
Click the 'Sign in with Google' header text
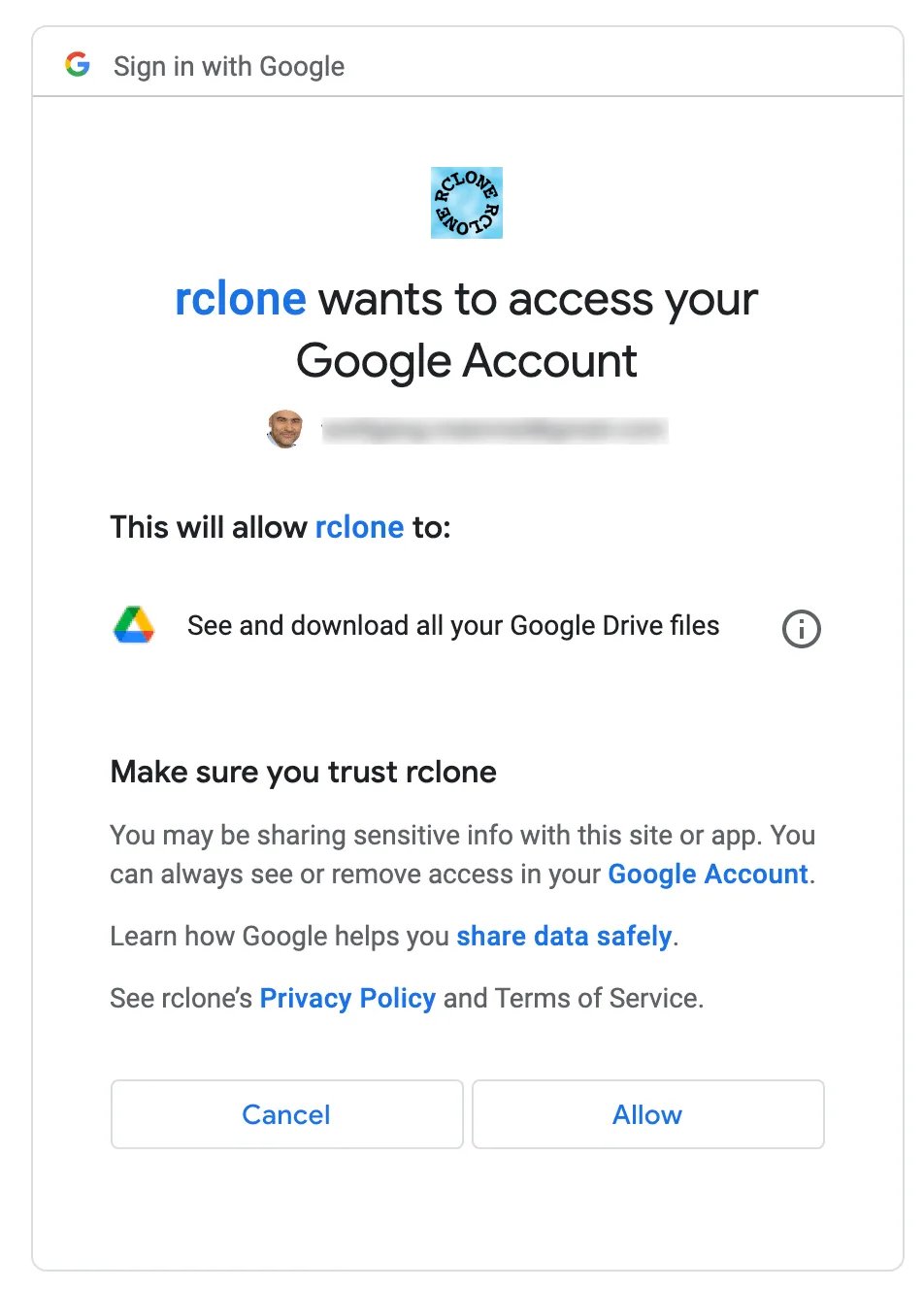(x=229, y=66)
